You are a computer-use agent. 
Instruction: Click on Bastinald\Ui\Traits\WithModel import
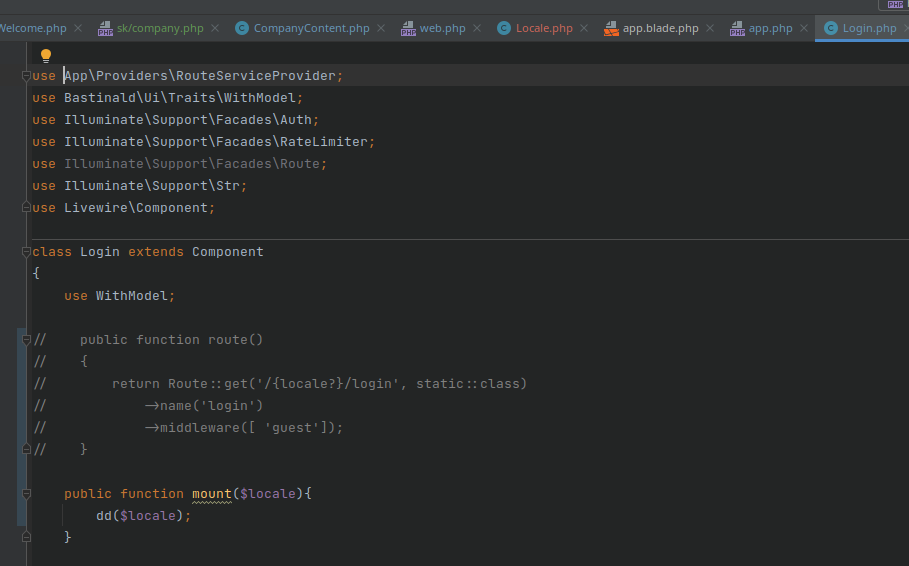[180, 98]
